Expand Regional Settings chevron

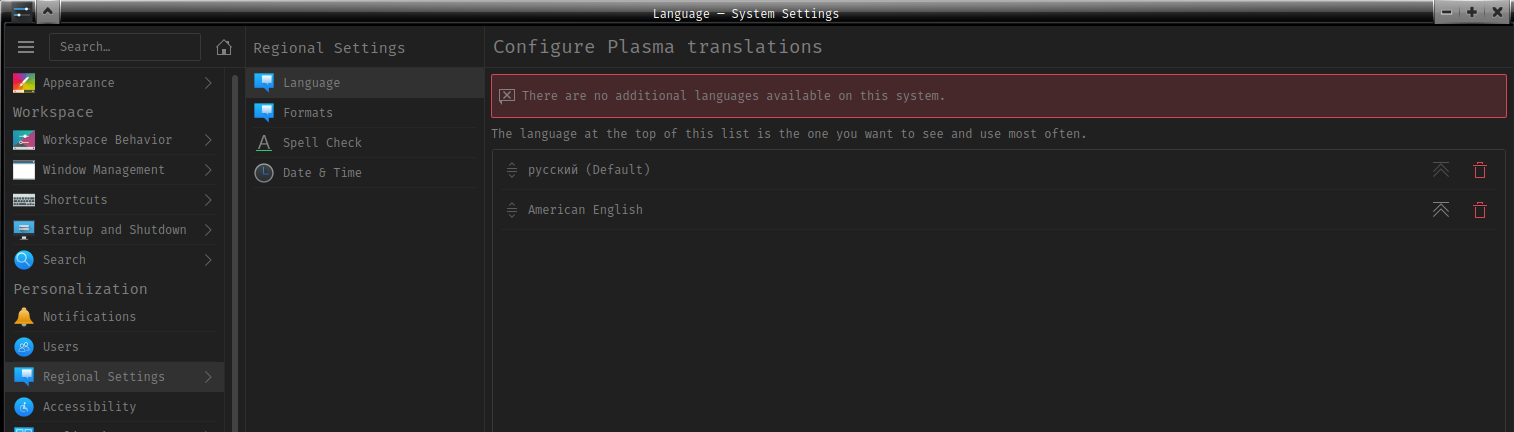[208, 377]
